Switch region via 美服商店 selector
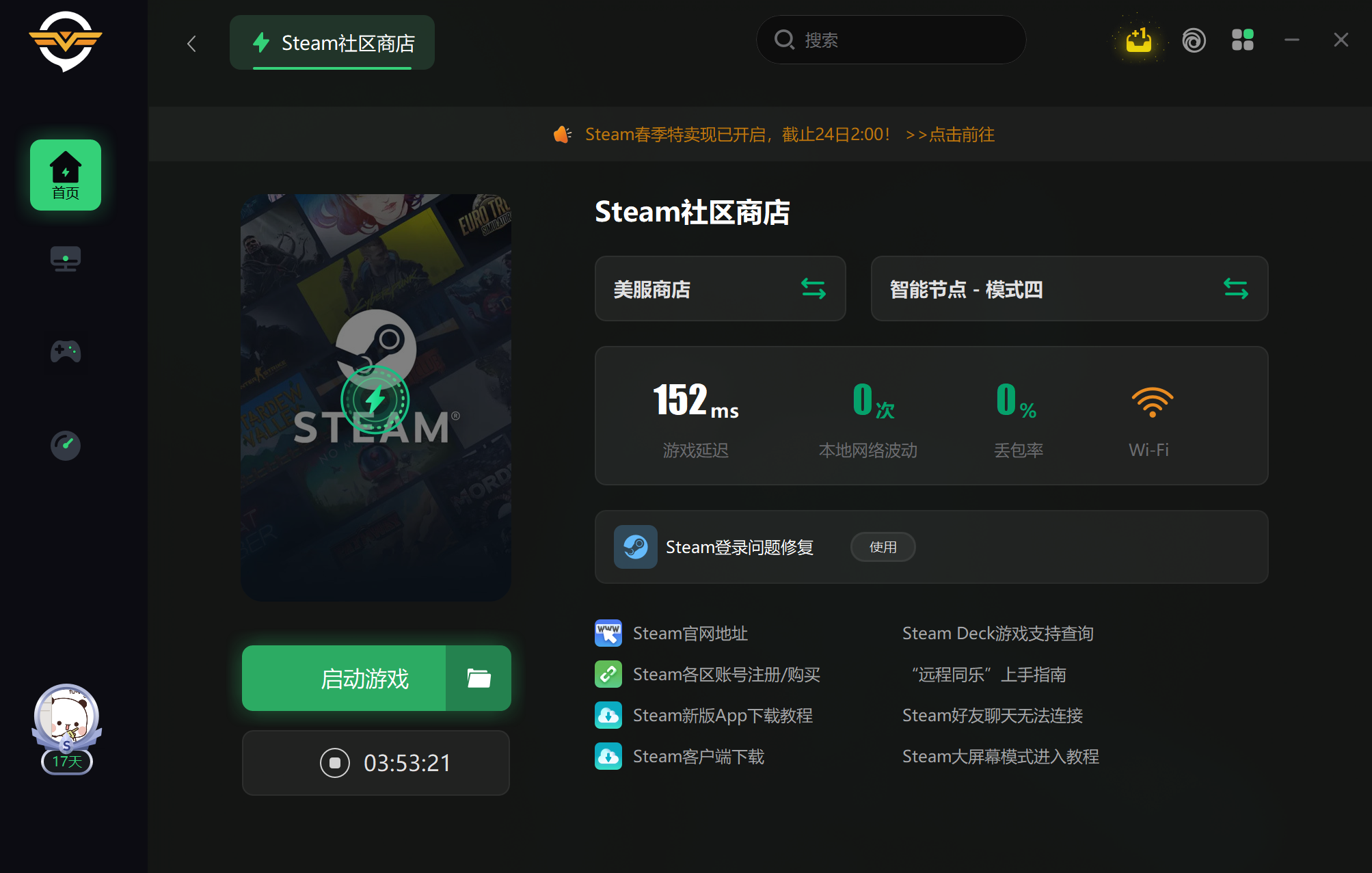The image size is (1372, 873). [x=720, y=289]
